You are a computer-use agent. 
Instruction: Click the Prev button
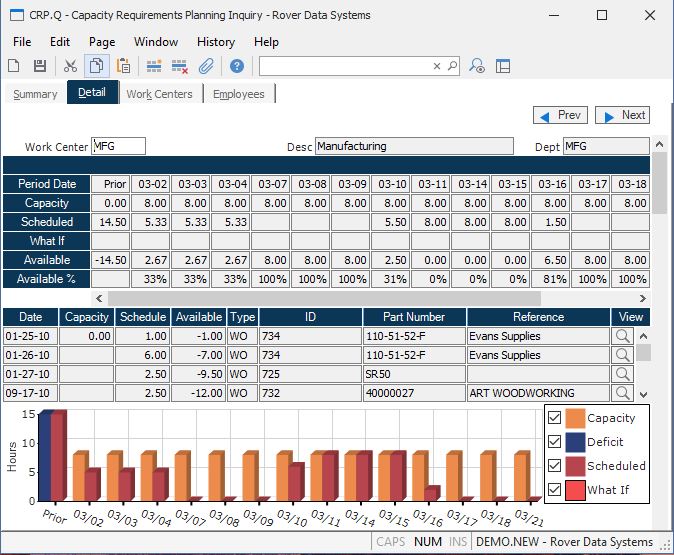(560, 115)
